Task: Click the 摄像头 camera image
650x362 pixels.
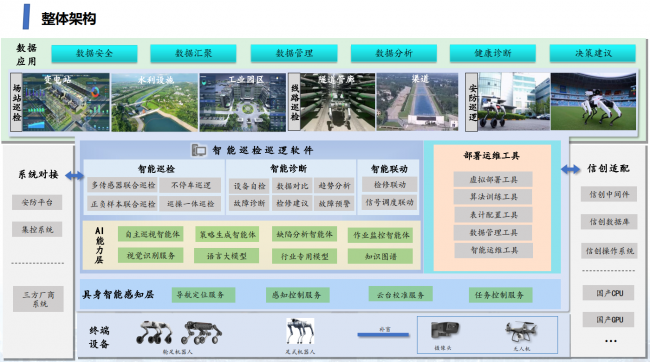Action: [444, 330]
